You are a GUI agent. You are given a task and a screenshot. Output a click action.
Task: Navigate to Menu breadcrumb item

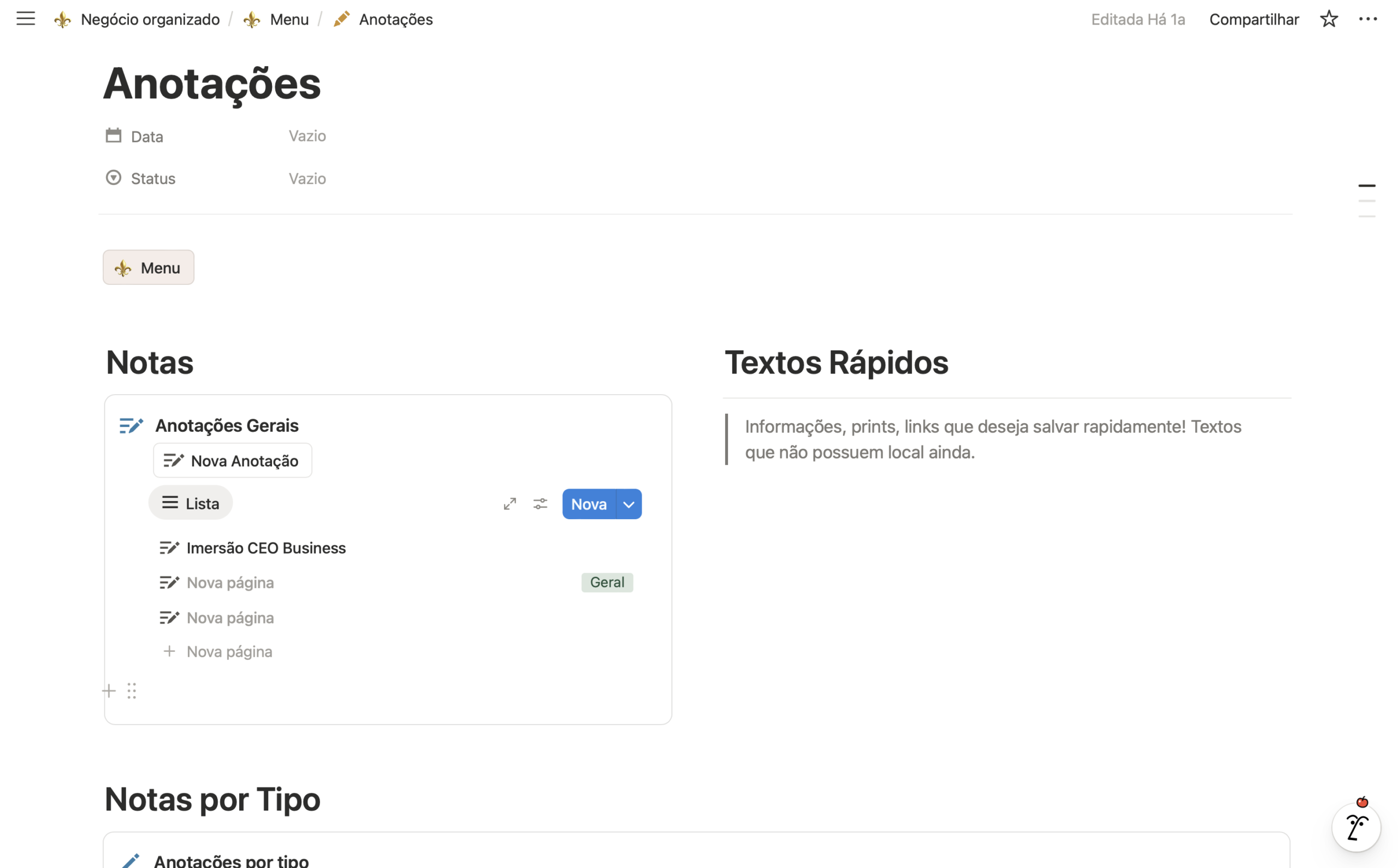289,20
